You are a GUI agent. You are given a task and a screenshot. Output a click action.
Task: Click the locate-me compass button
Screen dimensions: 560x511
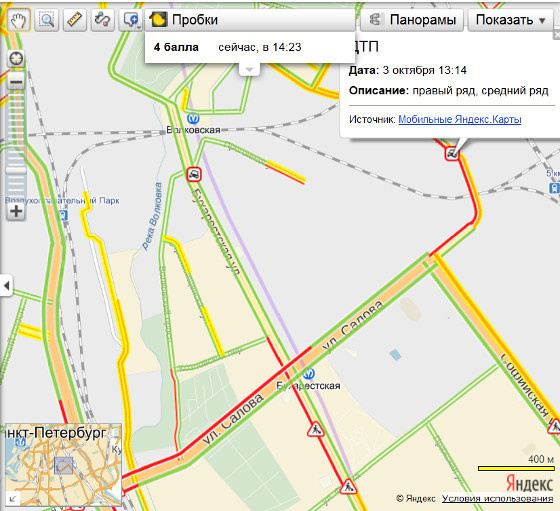click(16, 58)
